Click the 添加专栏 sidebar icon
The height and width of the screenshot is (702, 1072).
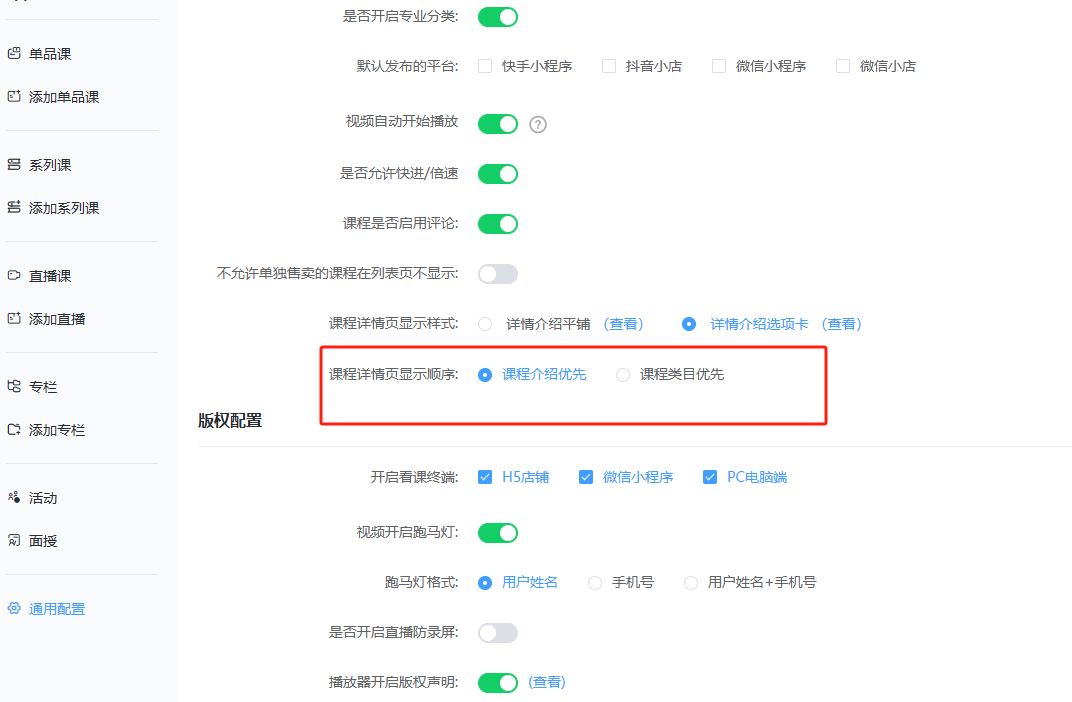(x=14, y=429)
